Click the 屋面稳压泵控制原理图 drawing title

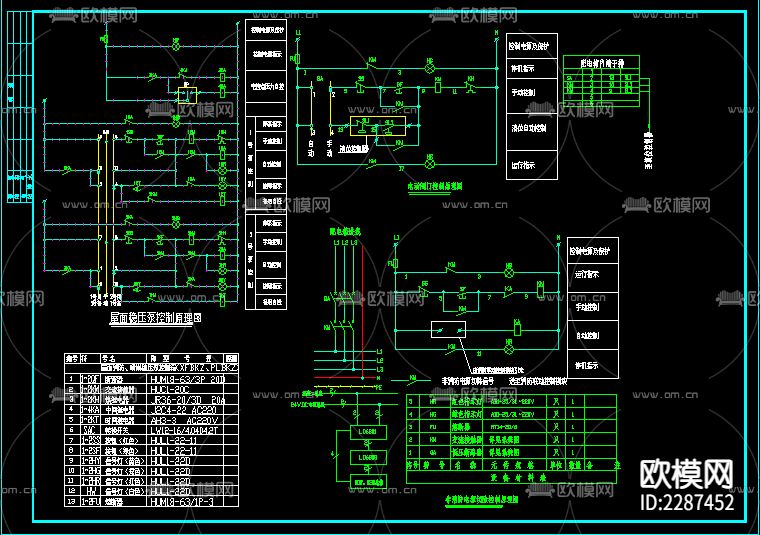156,317
